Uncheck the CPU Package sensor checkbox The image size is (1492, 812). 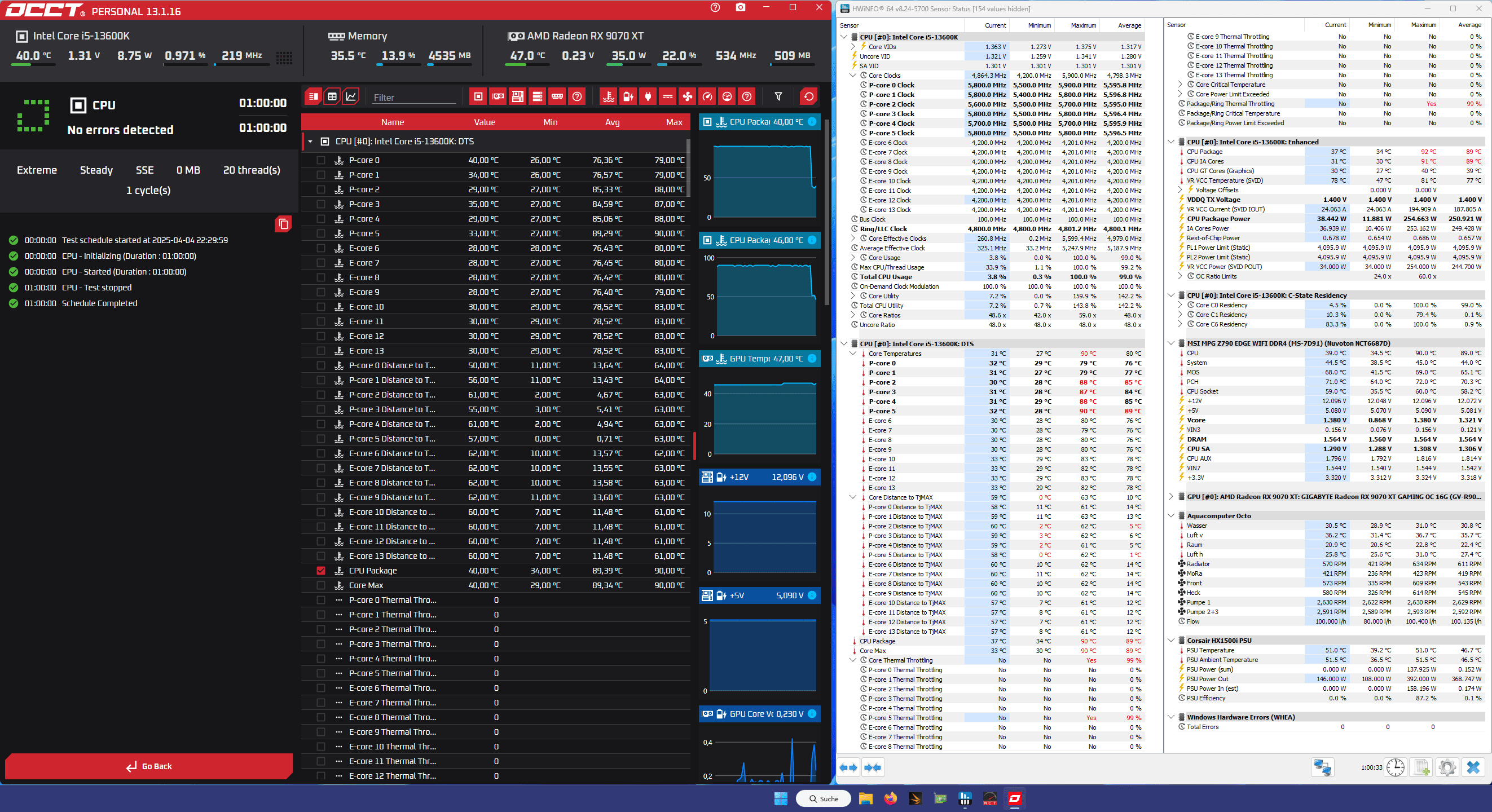321,571
